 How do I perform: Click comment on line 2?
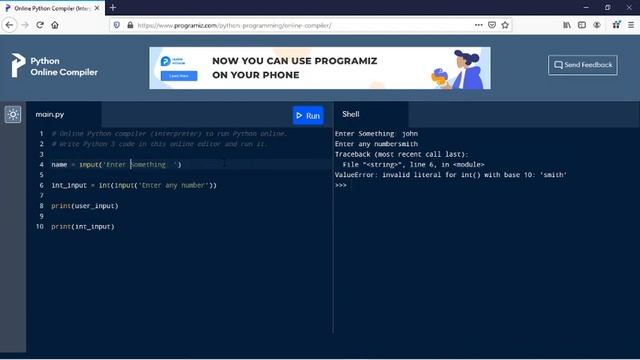click(x=159, y=144)
